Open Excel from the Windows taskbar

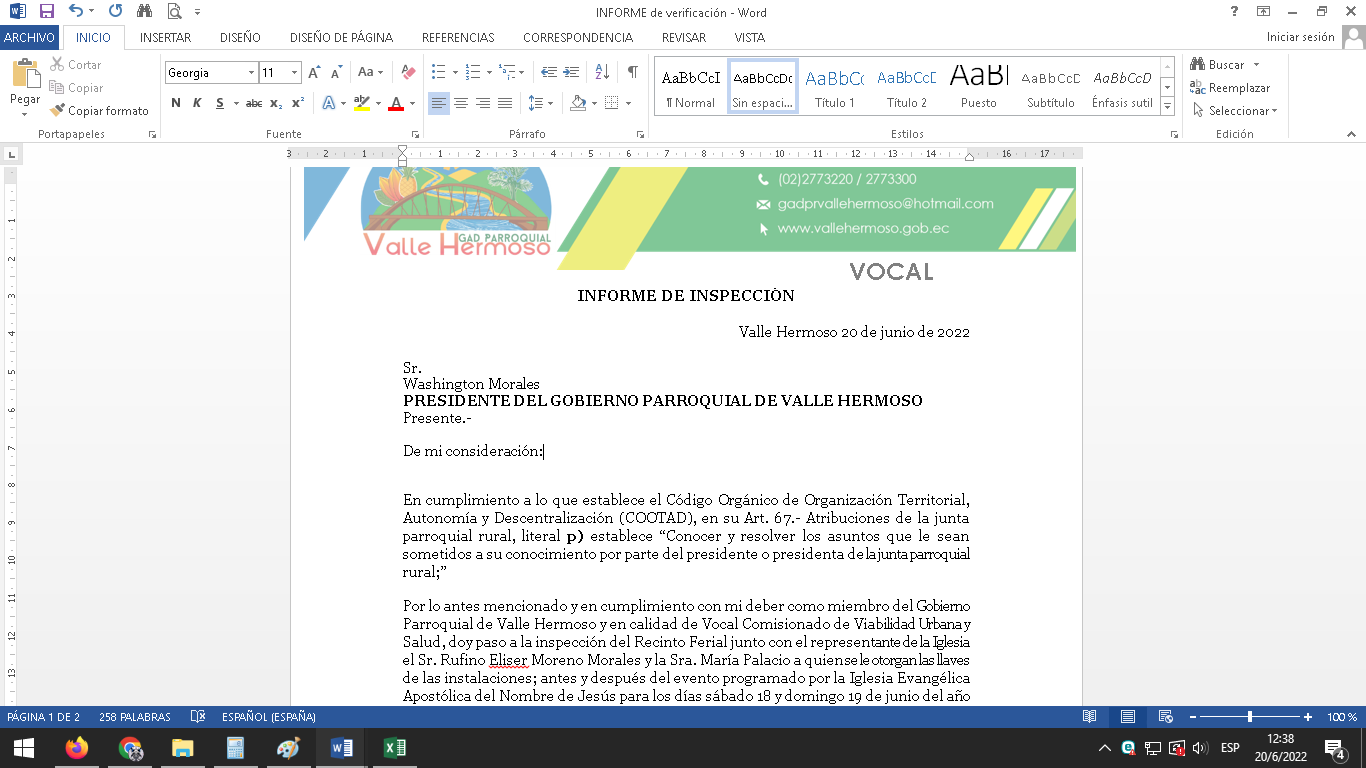(395, 748)
